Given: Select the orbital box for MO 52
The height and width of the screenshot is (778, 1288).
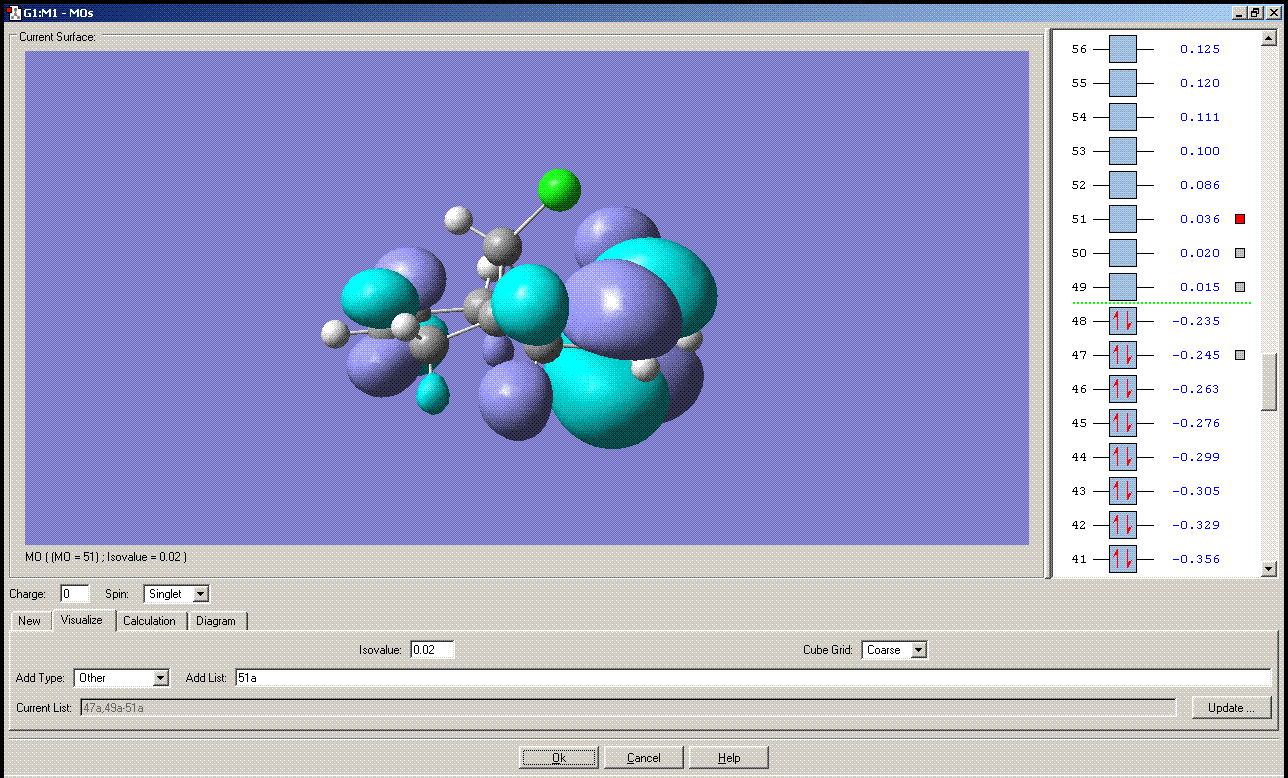Looking at the screenshot, I should 1123,185.
